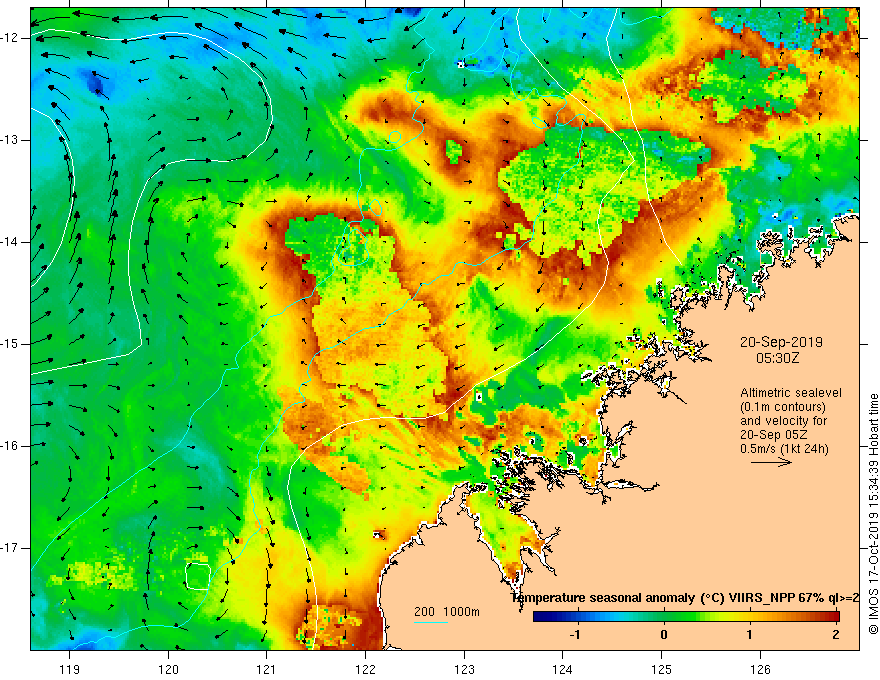
Task: Click the '0.5m/s (1kt 24h)' scale text
Action: click(784, 449)
